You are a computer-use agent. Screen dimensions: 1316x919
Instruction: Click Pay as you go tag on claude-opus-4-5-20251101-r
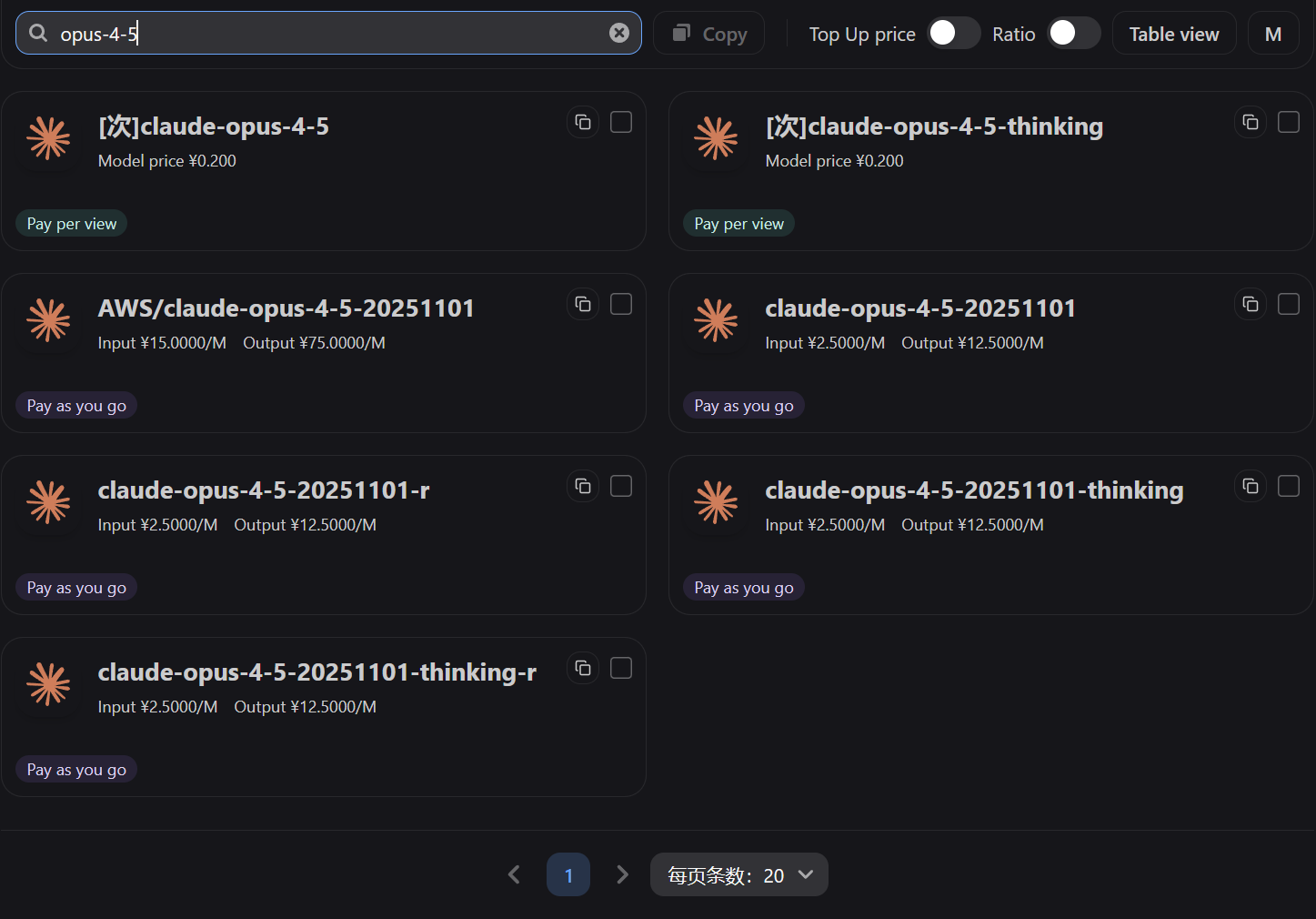pos(76,588)
